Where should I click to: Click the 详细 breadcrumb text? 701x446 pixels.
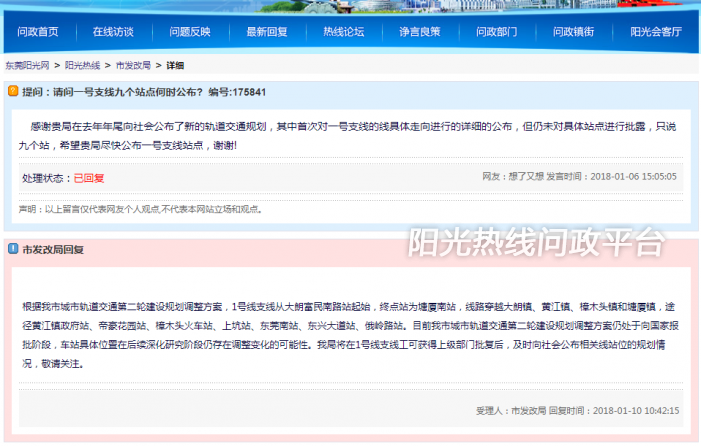[x=175, y=66]
